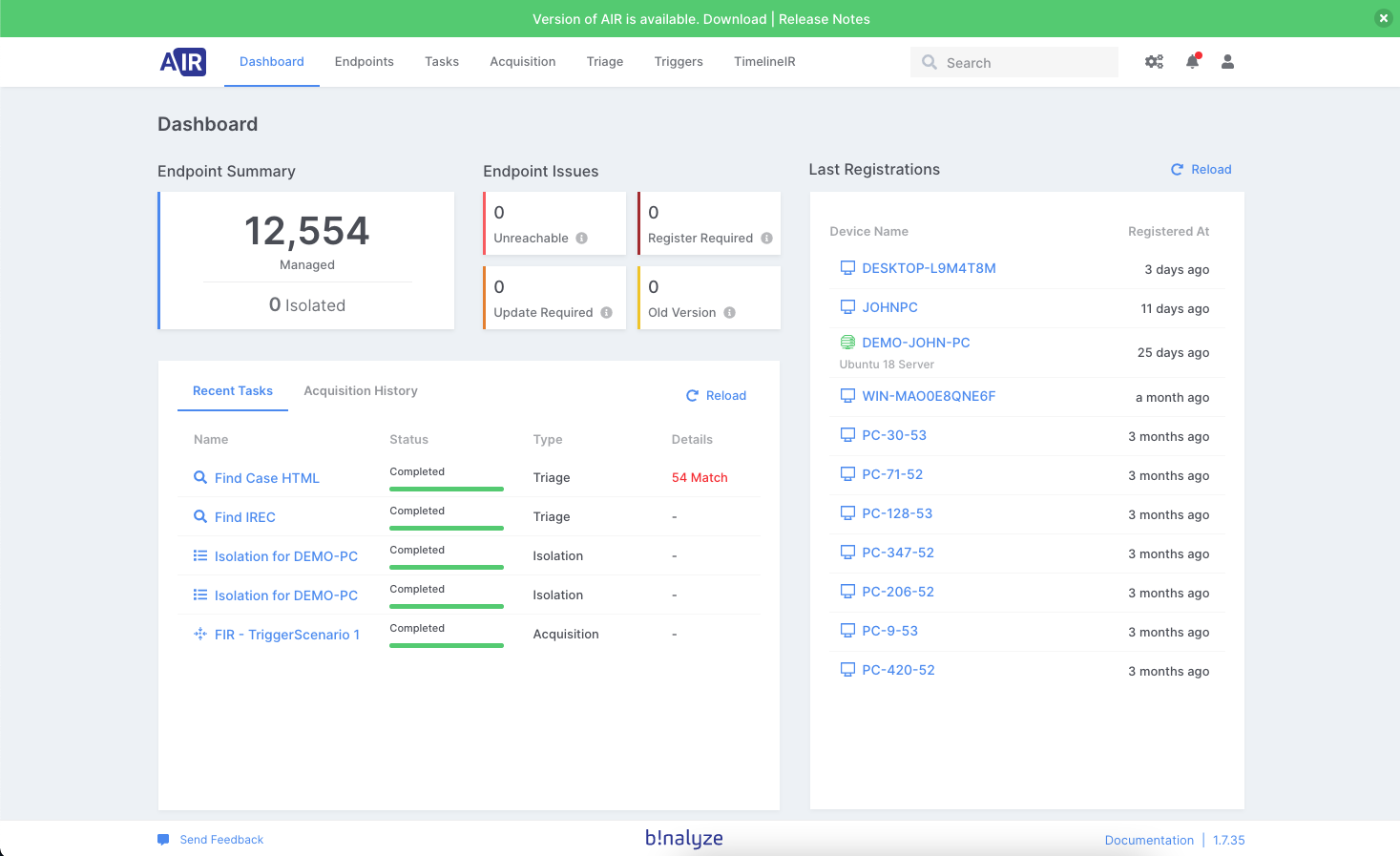The height and width of the screenshot is (856, 1400).
Task: Click the AIR logo
Action: pos(182,61)
